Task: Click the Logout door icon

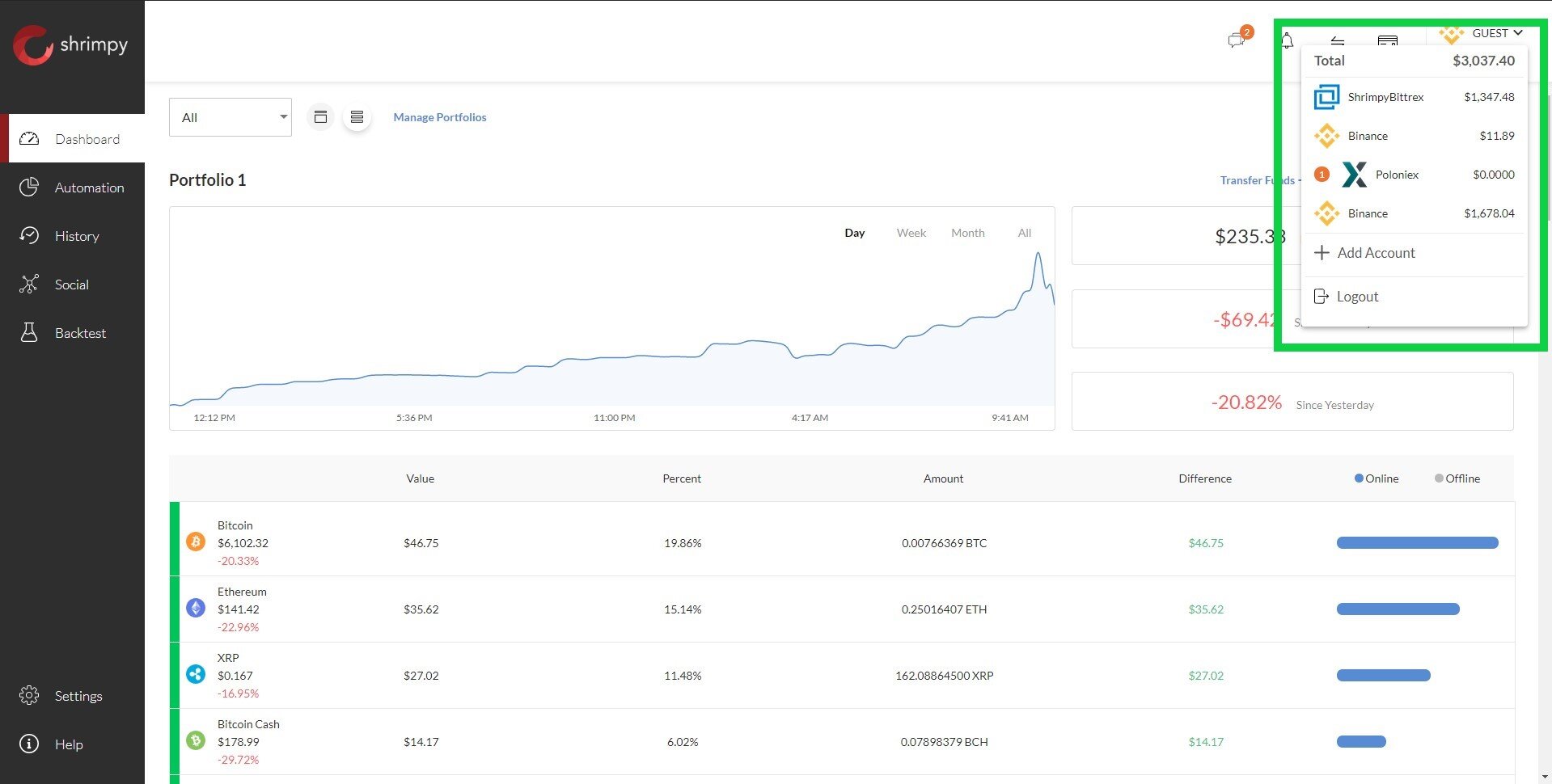Action: coord(1322,297)
